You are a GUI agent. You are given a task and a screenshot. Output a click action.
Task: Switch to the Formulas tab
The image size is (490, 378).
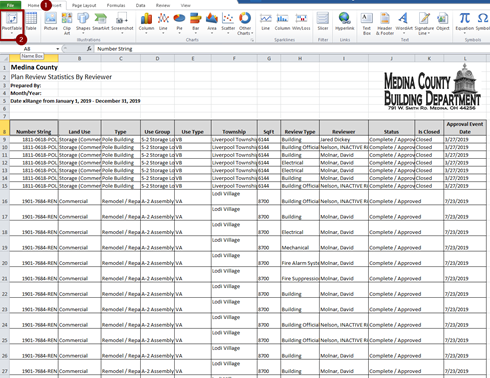[x=116, y=5]
